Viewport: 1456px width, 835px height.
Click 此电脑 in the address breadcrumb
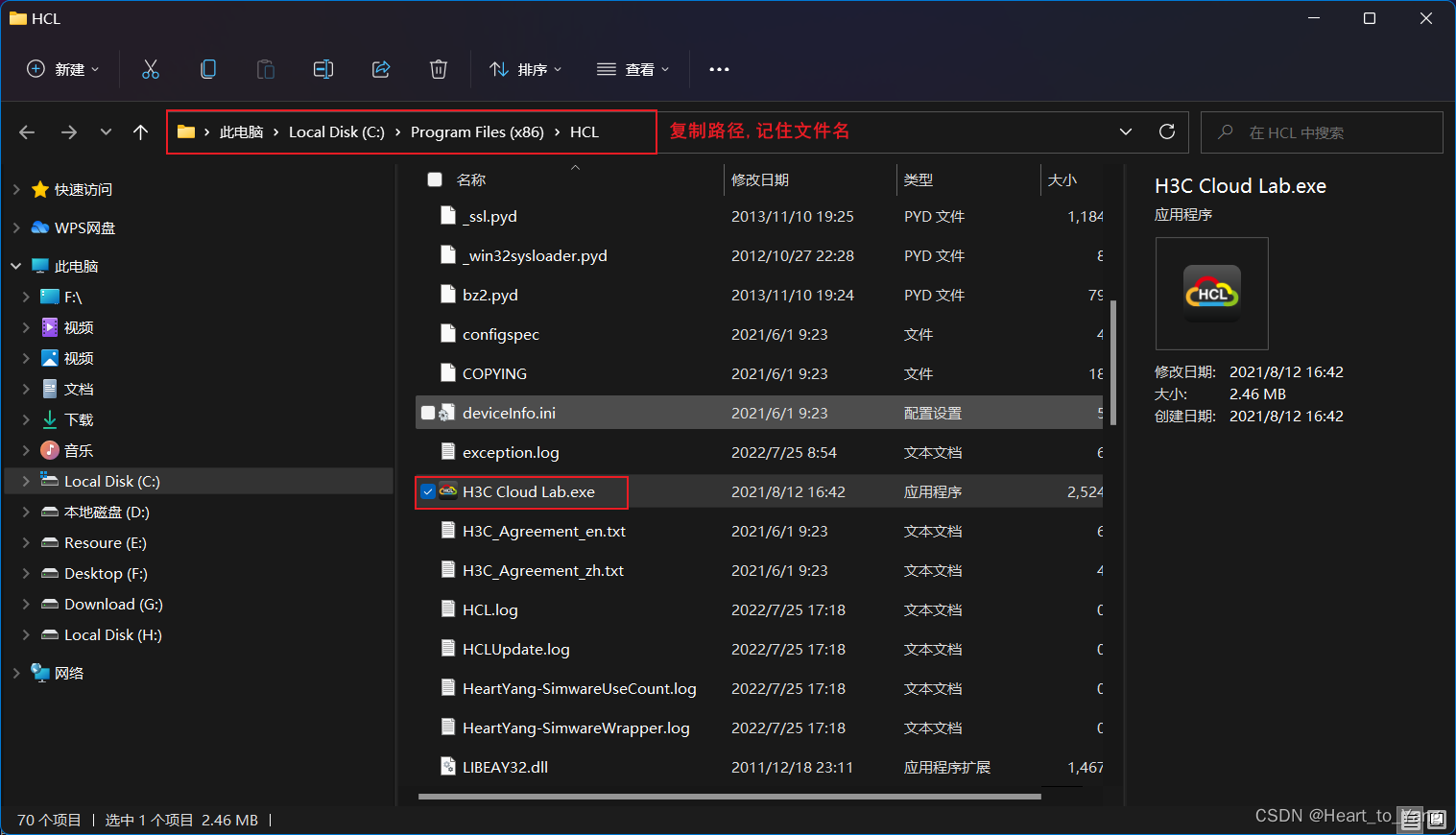(x=241, y=132)
